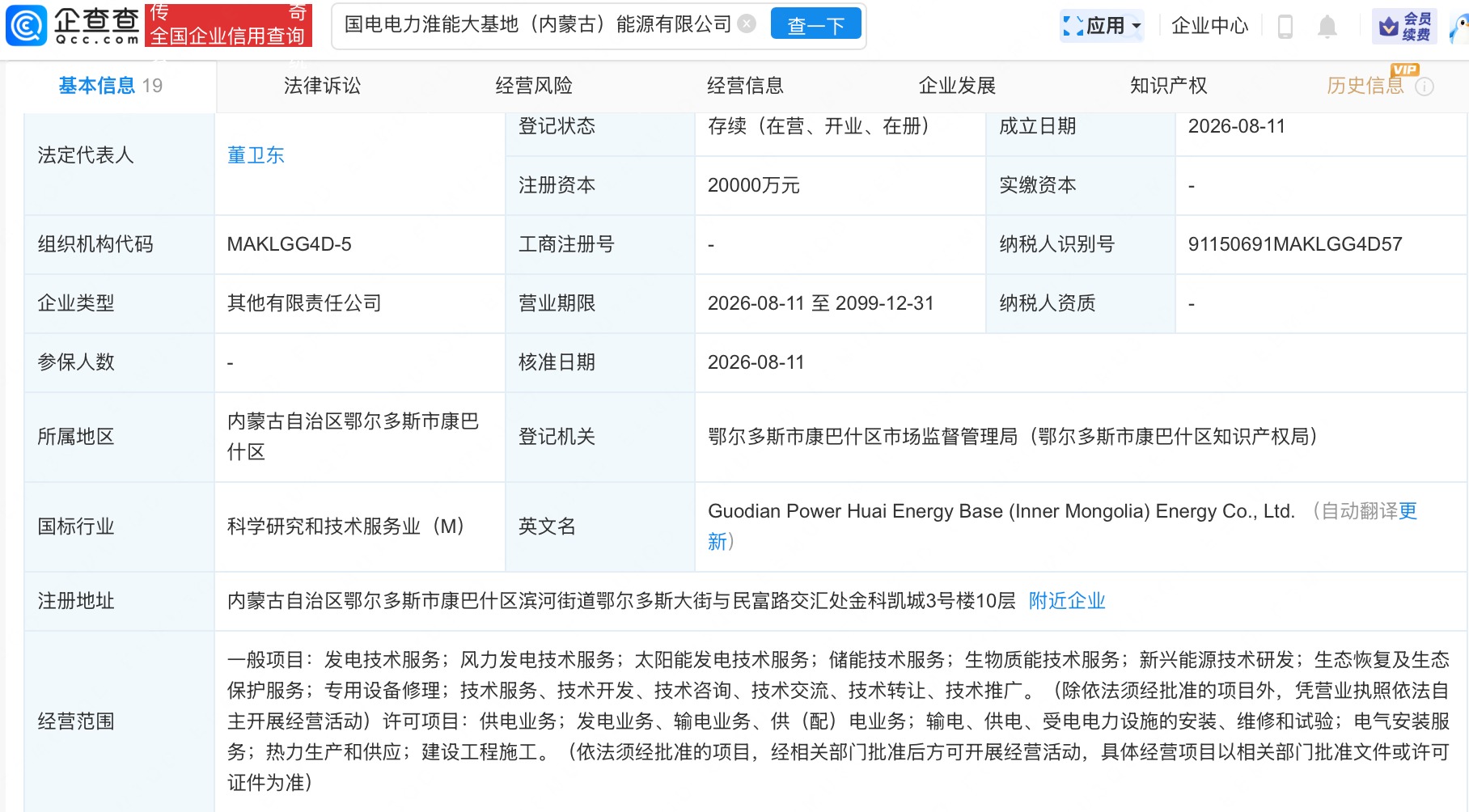Focus the company name search field
This screenshot has width=1469, height=812.
click(x=538, y=24)
